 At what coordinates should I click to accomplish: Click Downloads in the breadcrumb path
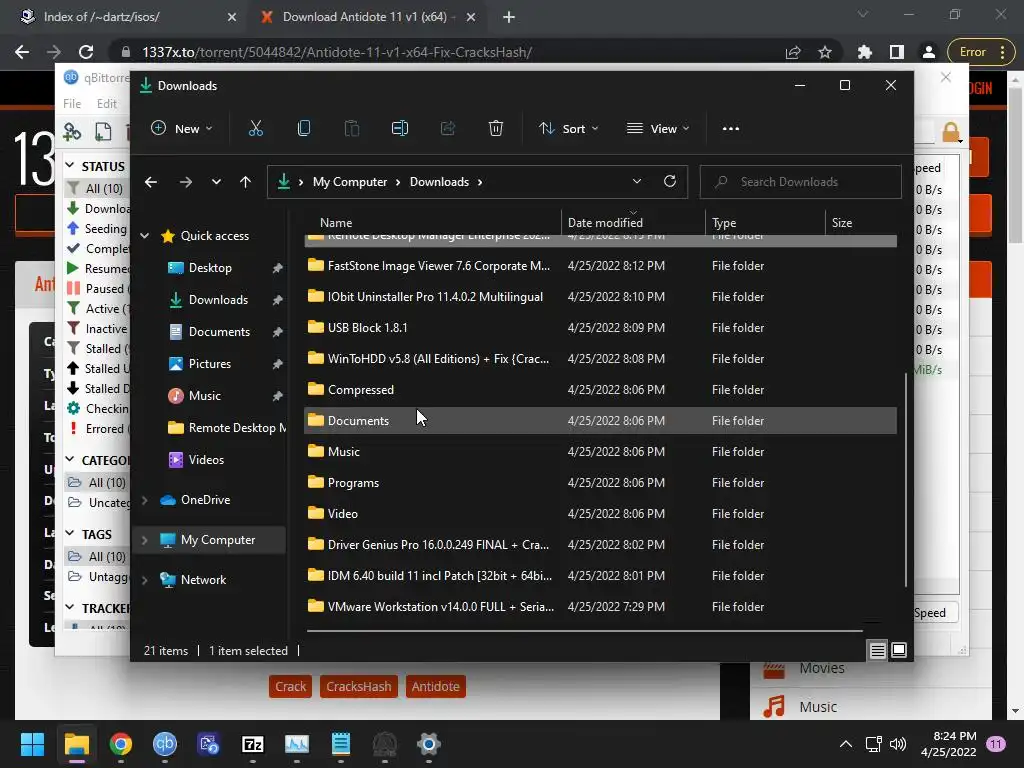(440, 182)
